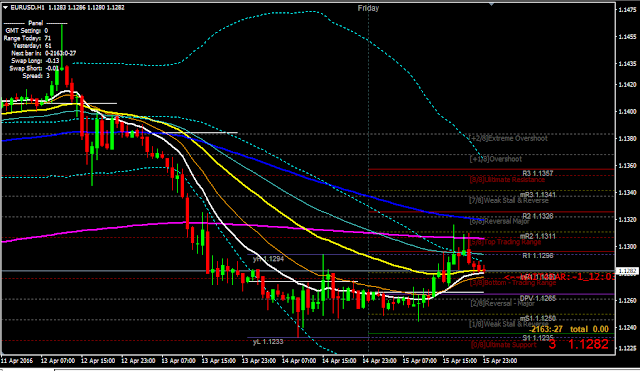Click the 'Swap Long: -0.13' row
The image size is (640, 371).
pyautogui.click(x=35, y=61)
